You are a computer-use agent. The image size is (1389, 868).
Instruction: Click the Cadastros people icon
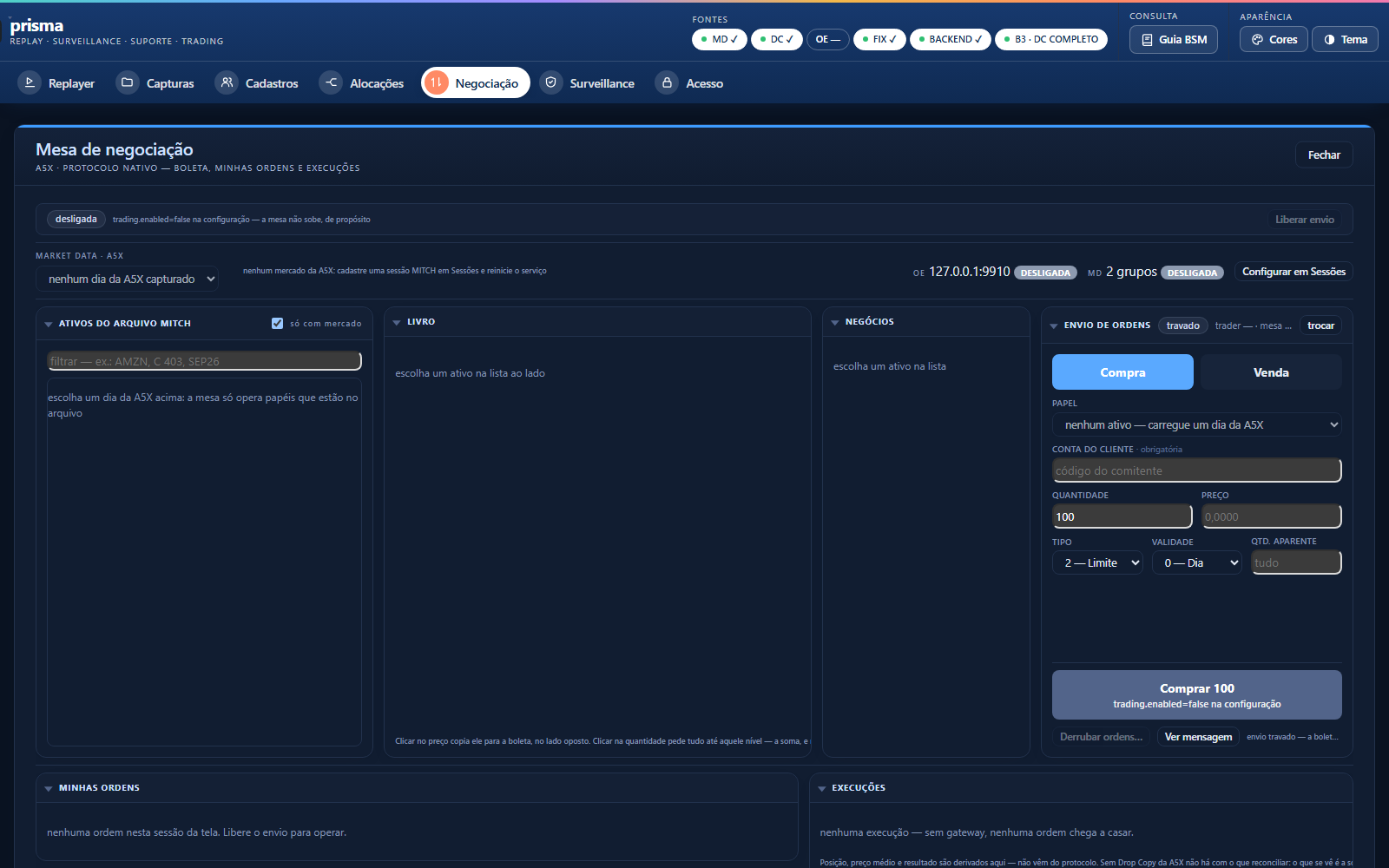[x=227, y=82]
